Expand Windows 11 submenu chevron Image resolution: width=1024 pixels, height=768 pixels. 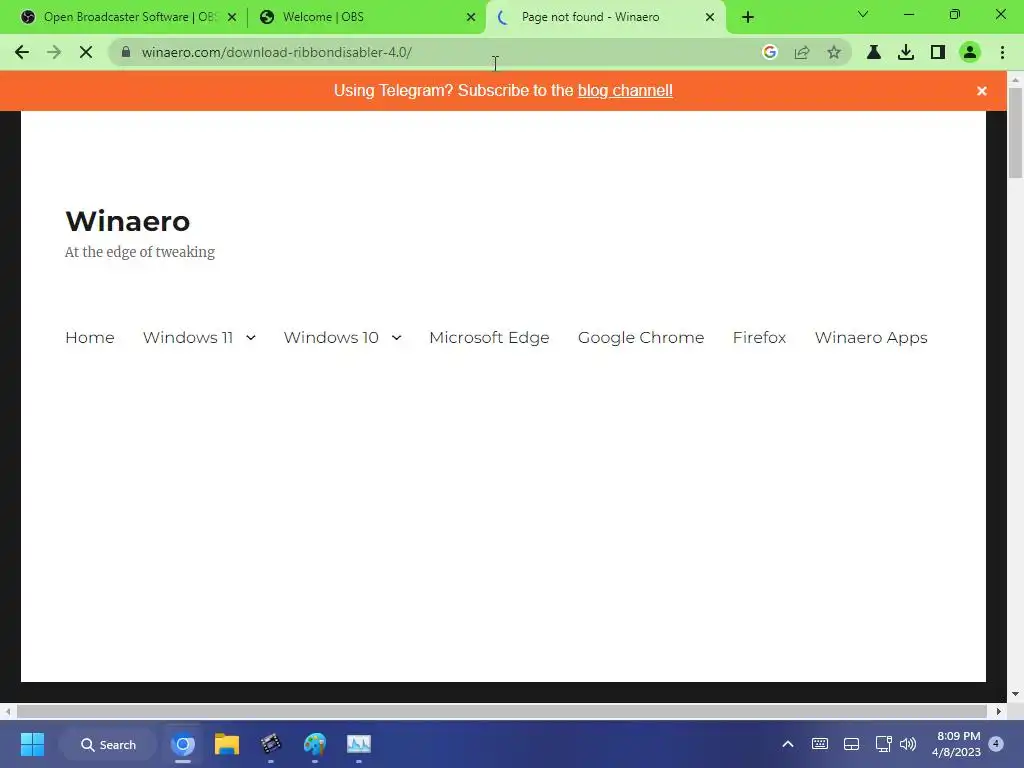click(x=251, y=338)
